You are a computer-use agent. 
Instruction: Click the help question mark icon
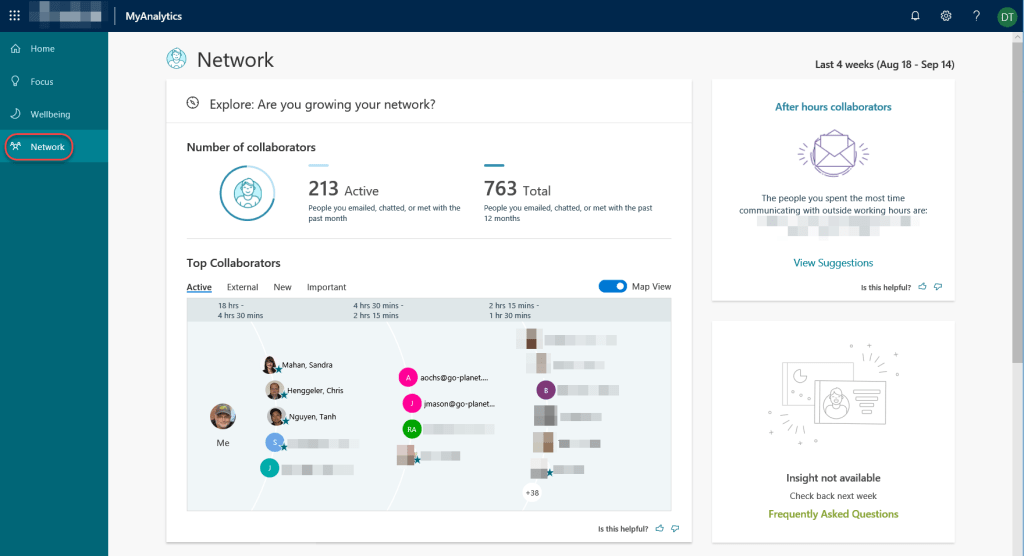pos(976,16)
